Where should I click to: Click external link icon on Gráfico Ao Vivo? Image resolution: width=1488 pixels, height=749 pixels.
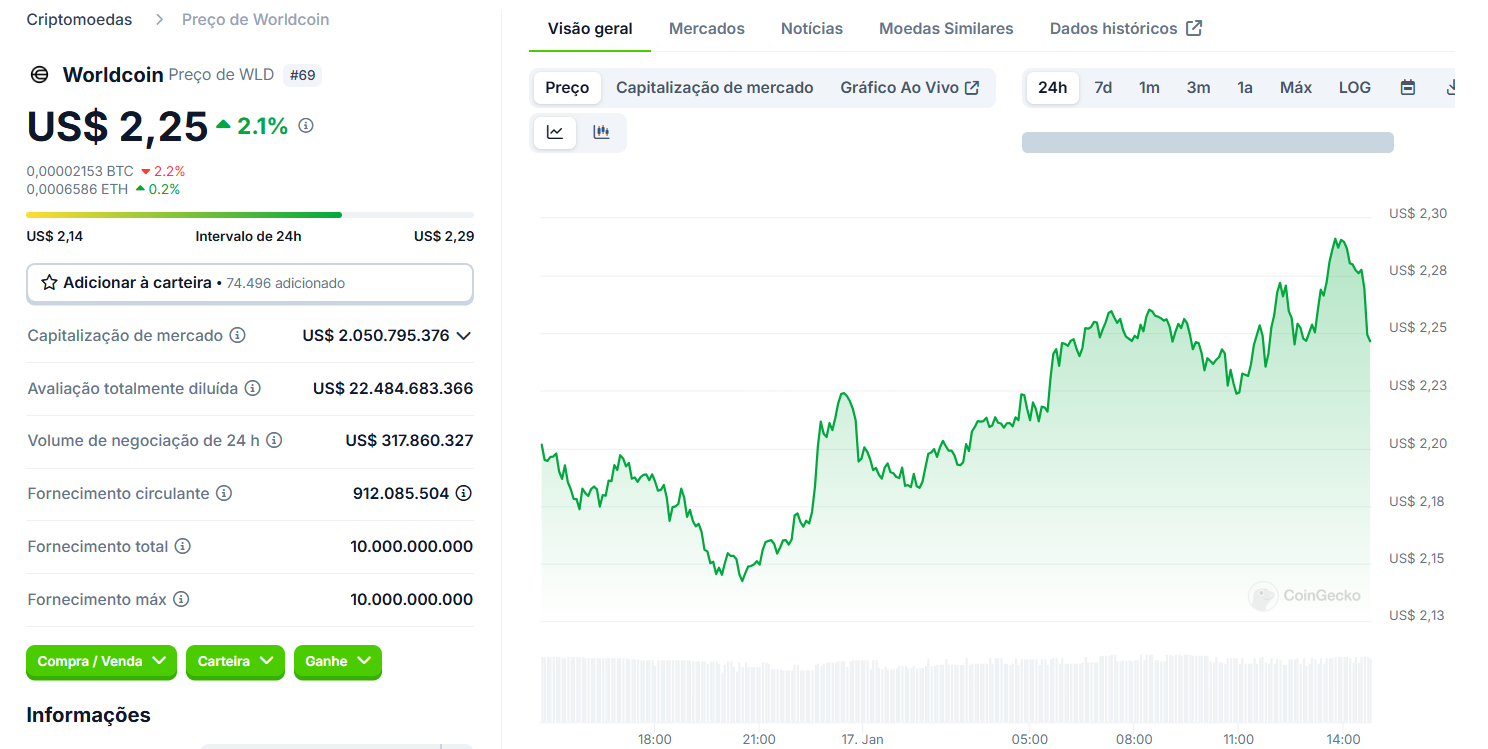(x=972, y=88)
